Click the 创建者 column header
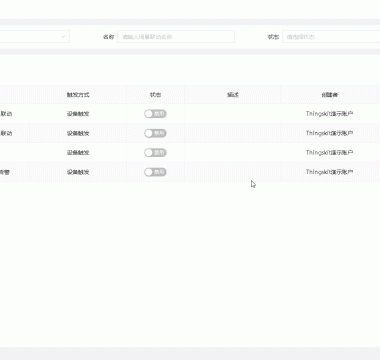The width and height of the screenshot is (380, 360). pos(330,95)
